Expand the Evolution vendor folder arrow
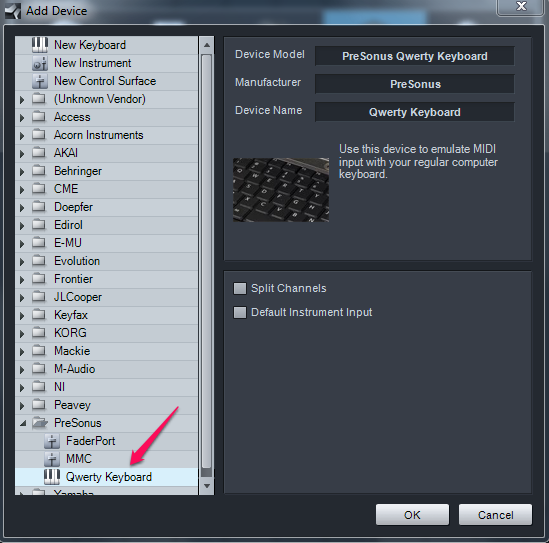549x543 pixels. [22, 262]
